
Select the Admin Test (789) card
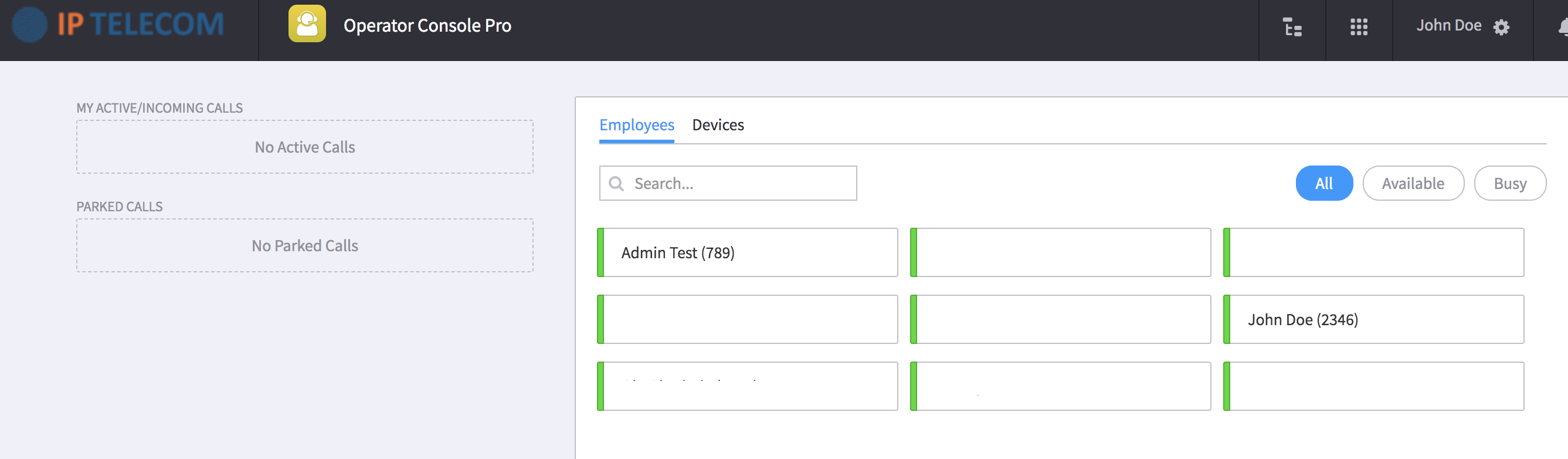tap(748, 252)
